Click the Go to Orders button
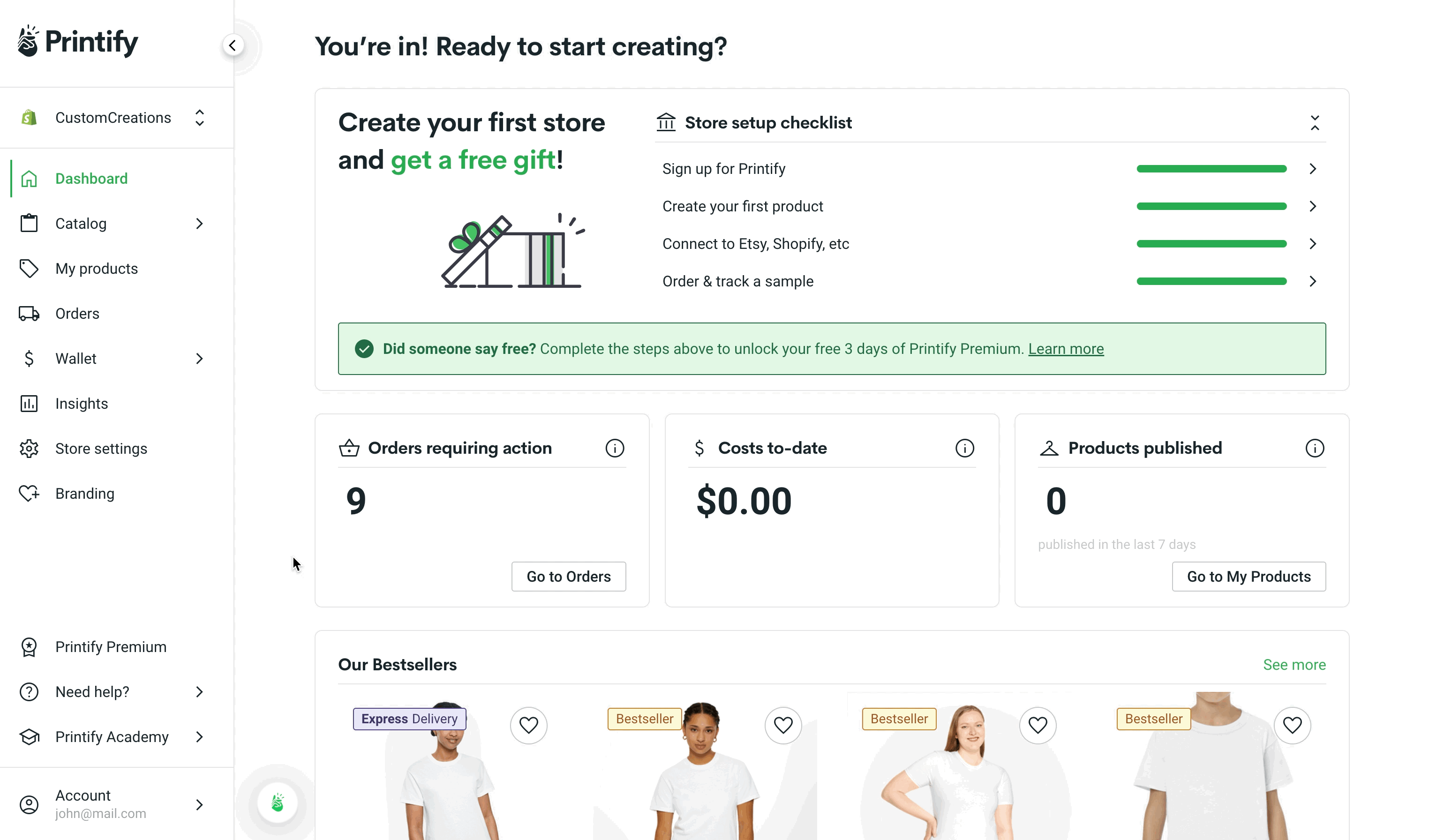This screenshot has height=840, width=1429. [x=568, y=576]
